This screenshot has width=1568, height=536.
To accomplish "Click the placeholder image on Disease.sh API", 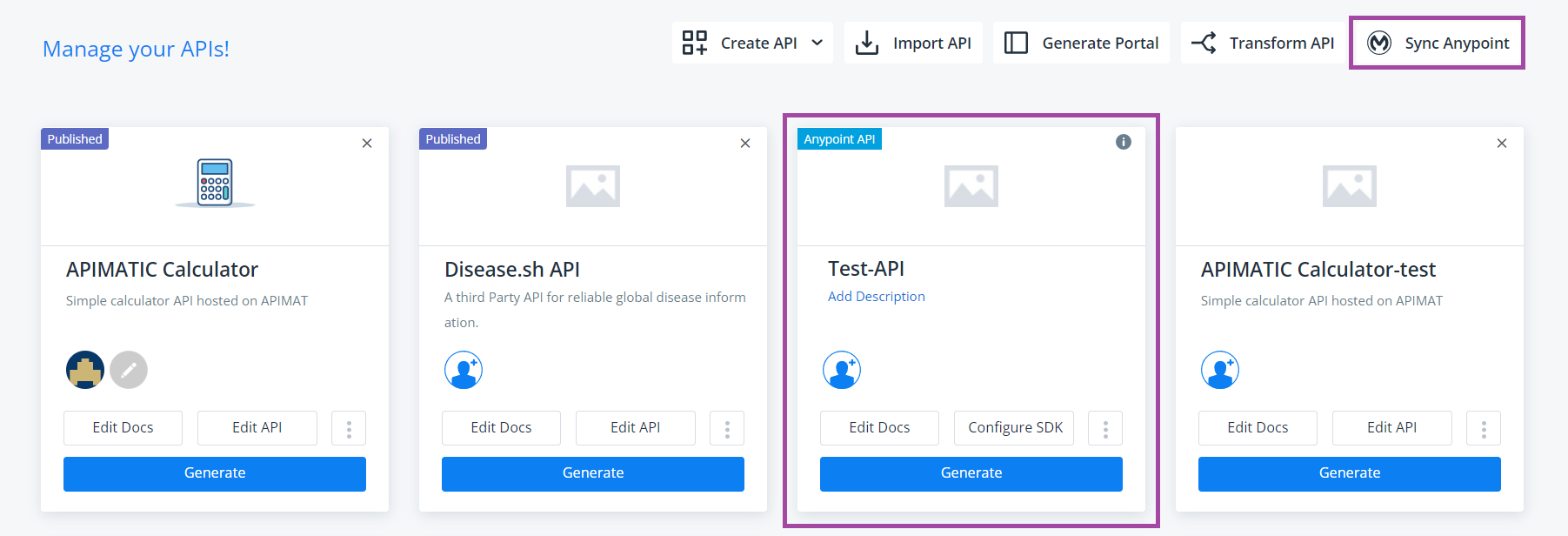I will tap(593, 186).
